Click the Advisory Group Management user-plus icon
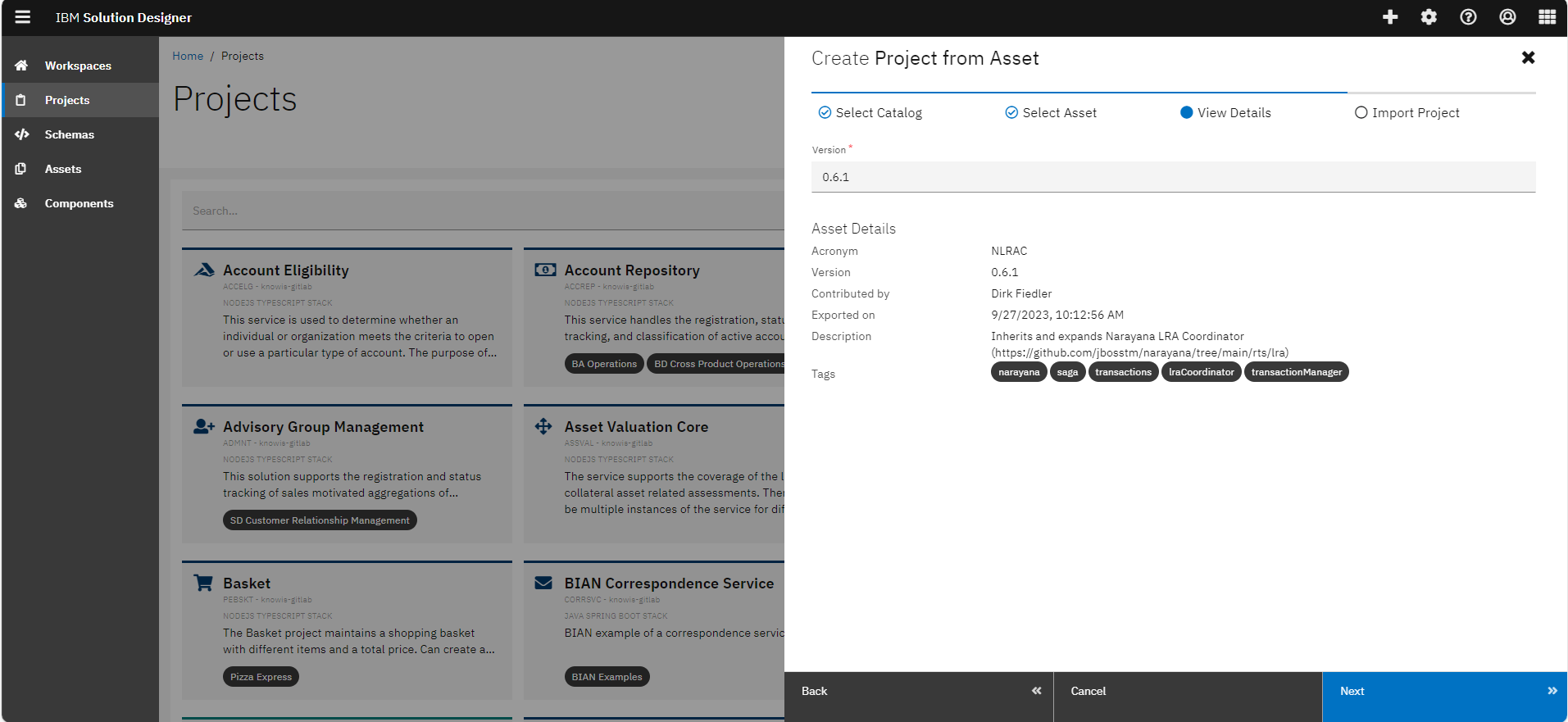The image size is (1568, 722). 204,426
